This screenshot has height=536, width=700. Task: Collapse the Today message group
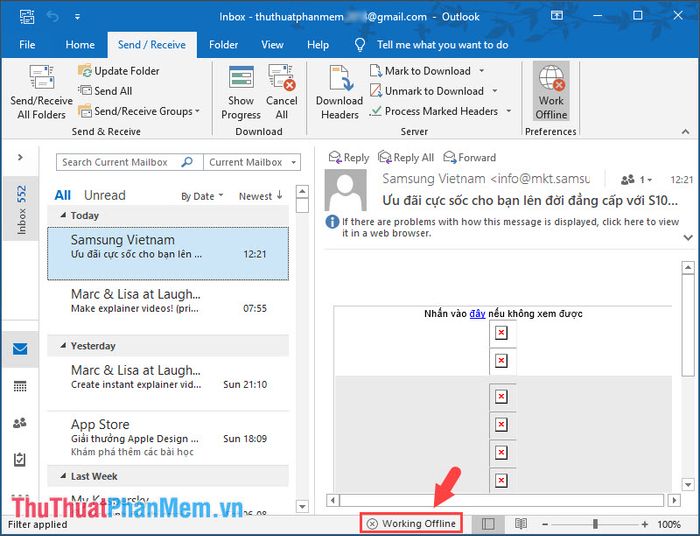pyautogui.click(x=65, y=215)
